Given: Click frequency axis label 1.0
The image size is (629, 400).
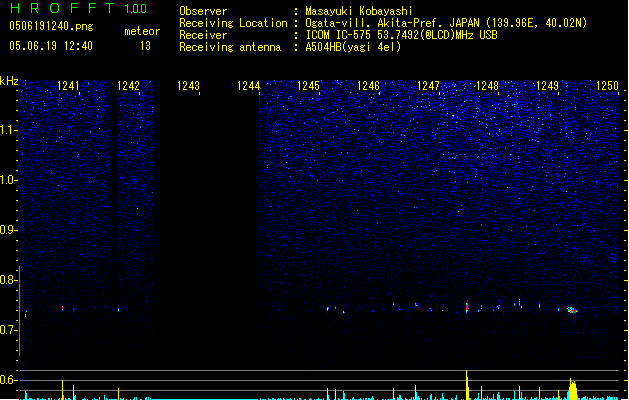Looking at the screenshot, I should coord(8,180).
